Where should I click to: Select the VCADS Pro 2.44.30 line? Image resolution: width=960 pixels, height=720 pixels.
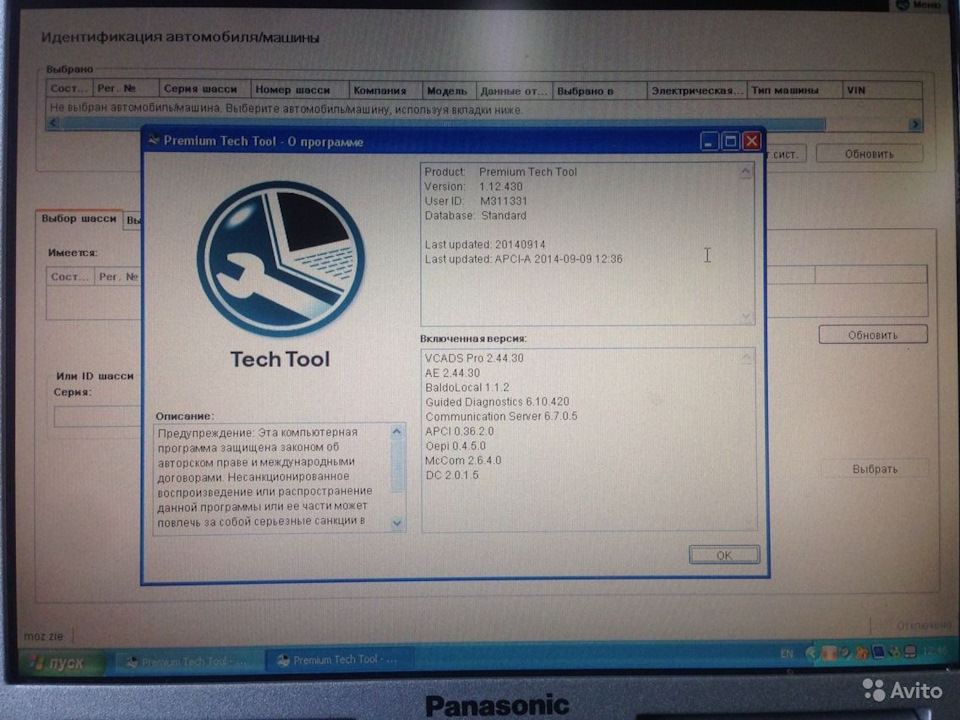point(474,358)
